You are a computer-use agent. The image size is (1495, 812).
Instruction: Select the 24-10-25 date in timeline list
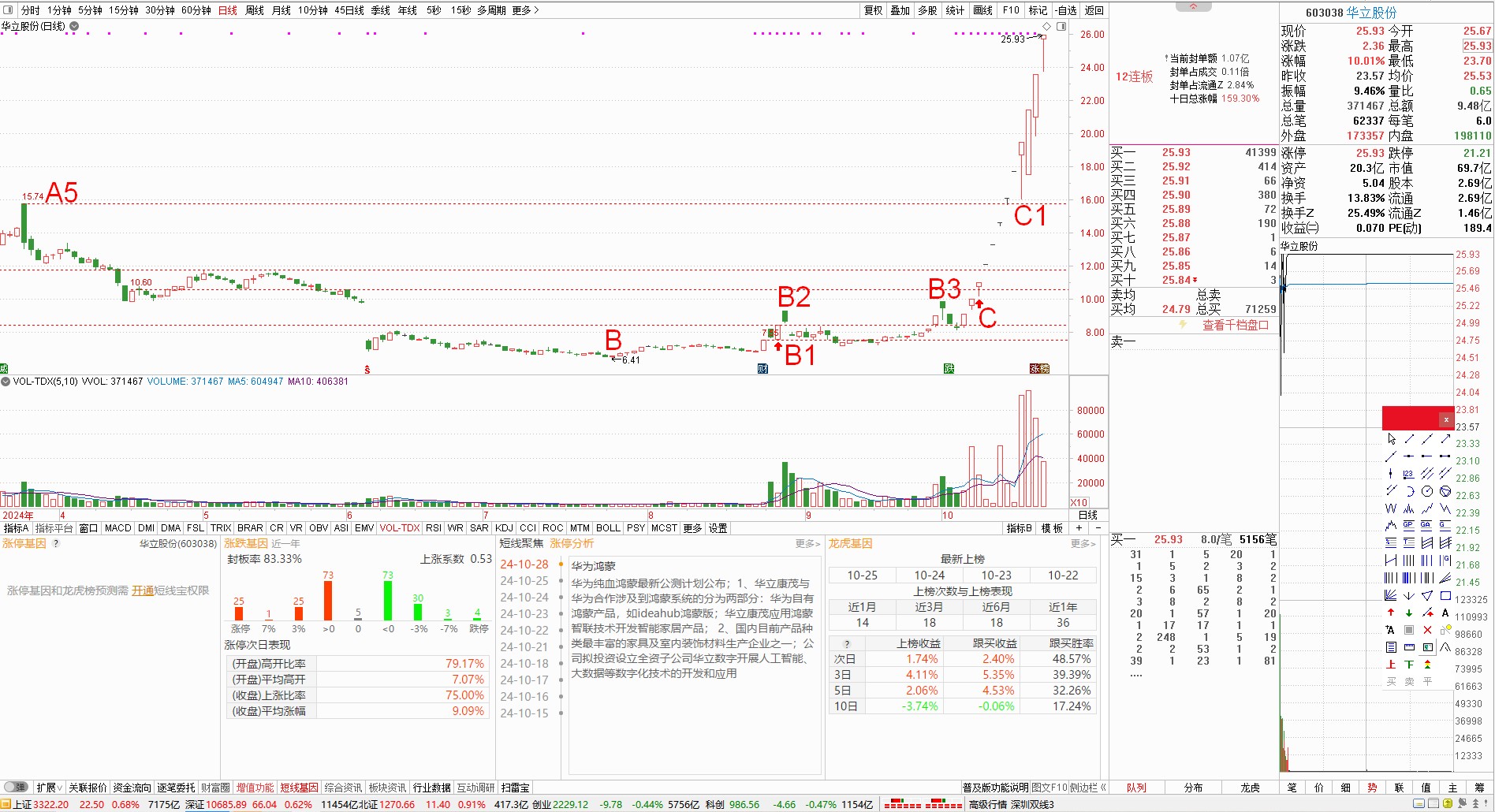(524, 580)
